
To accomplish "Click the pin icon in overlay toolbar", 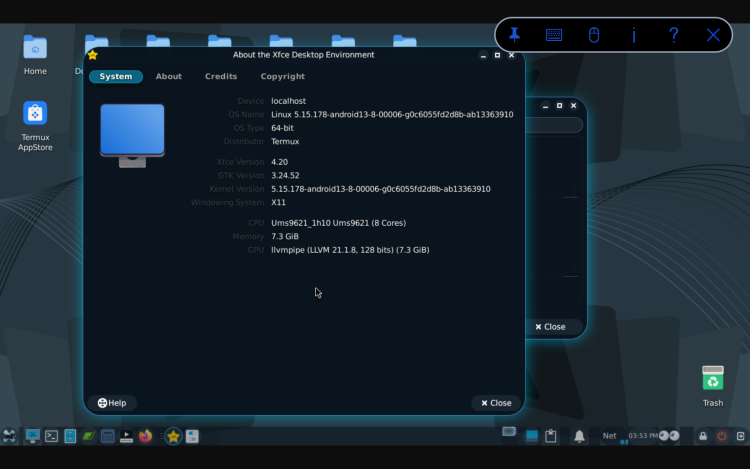I will 514,35.
